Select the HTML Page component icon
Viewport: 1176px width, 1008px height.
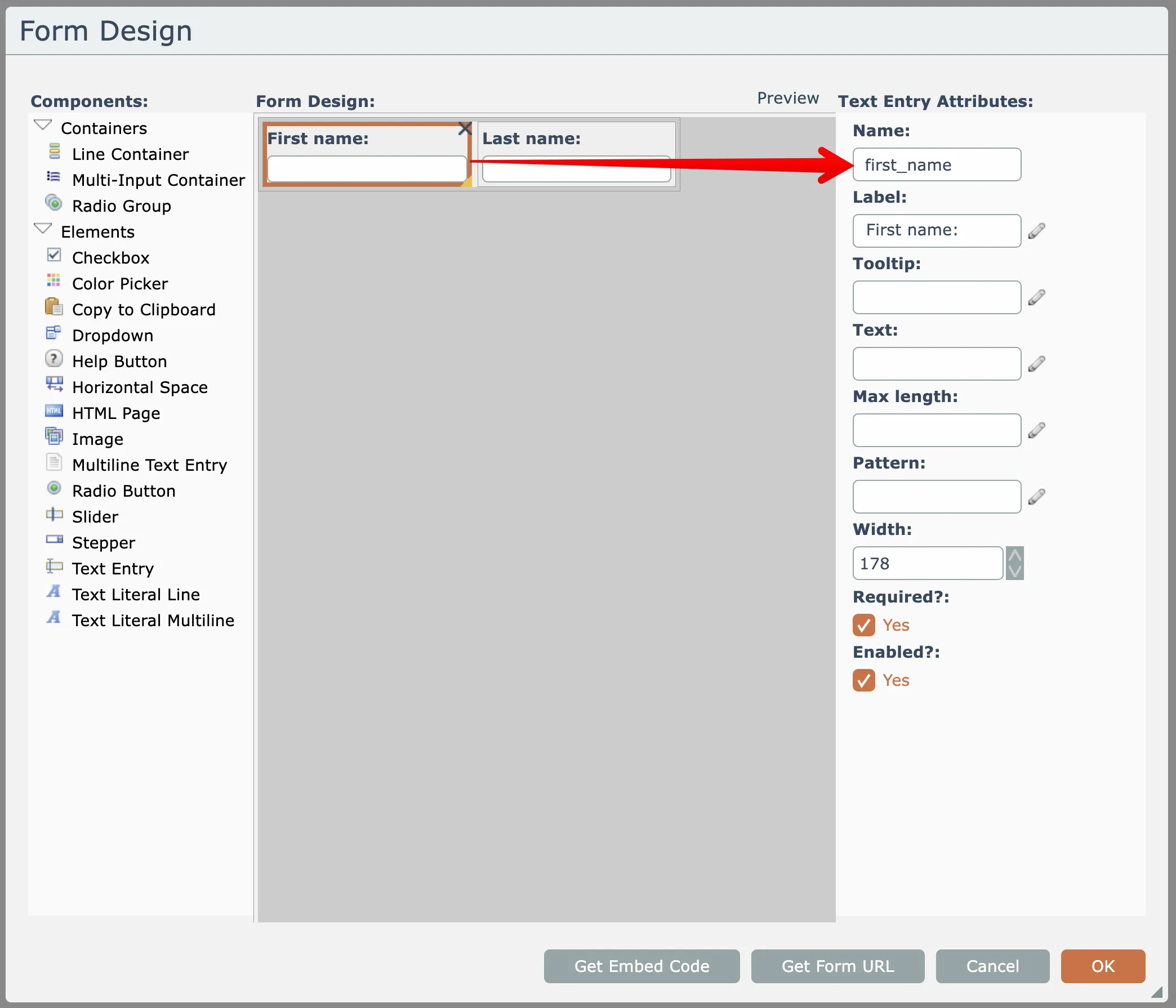54,411
